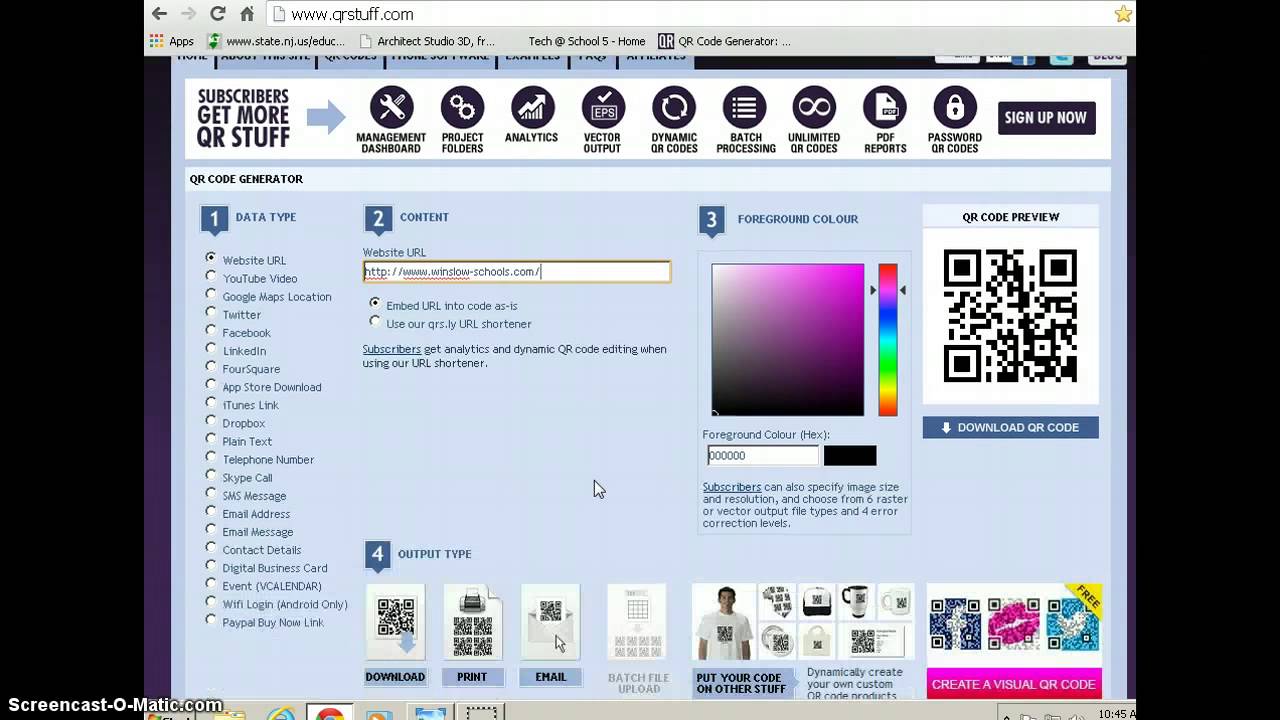The width and height of the screenshot is (1280, 720).
Task: Click the Foreground Colour hex input field
Action: pos(762,456)
